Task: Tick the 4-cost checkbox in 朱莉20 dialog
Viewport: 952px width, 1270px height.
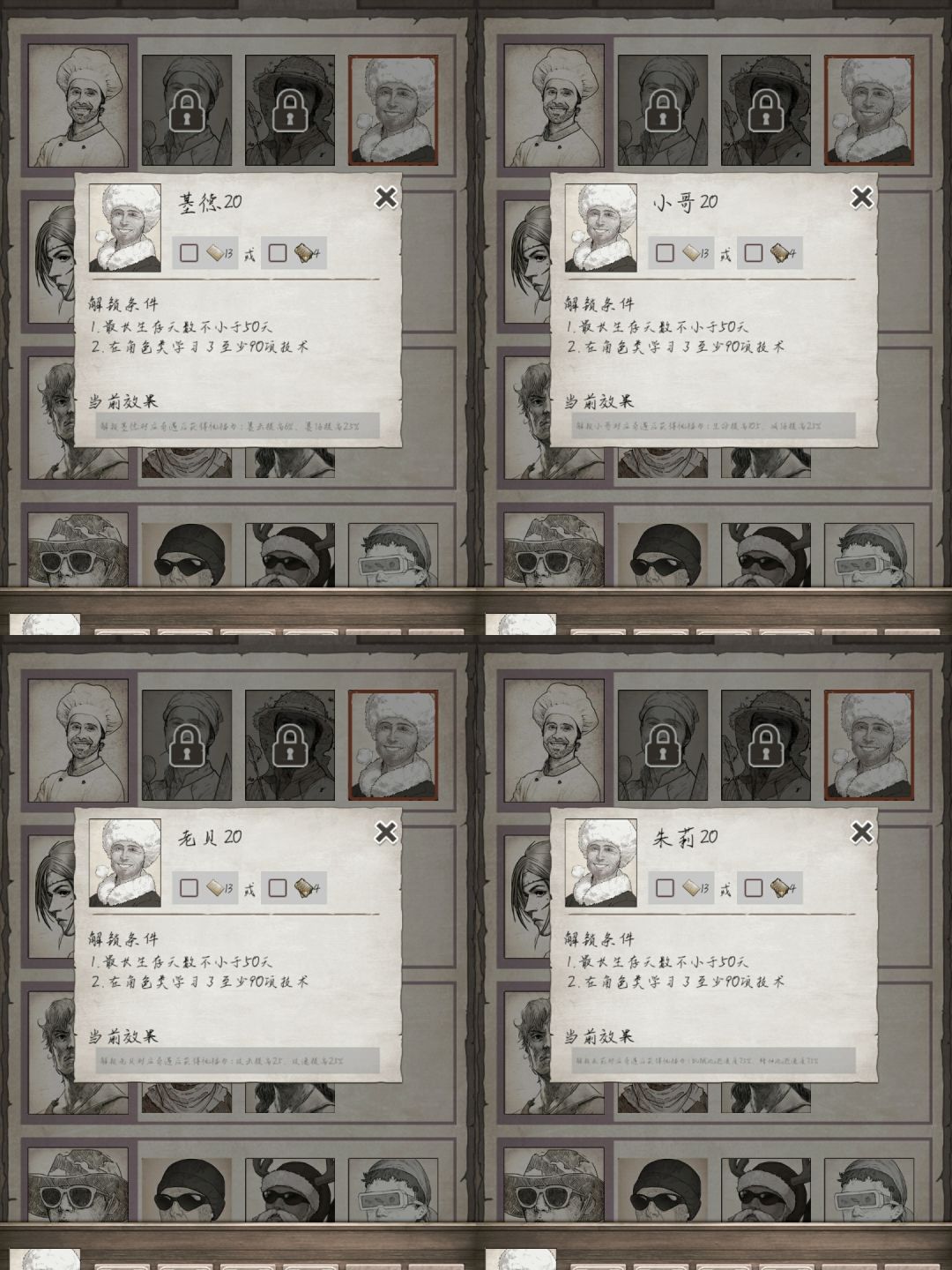Action: (x=753, y=888)
